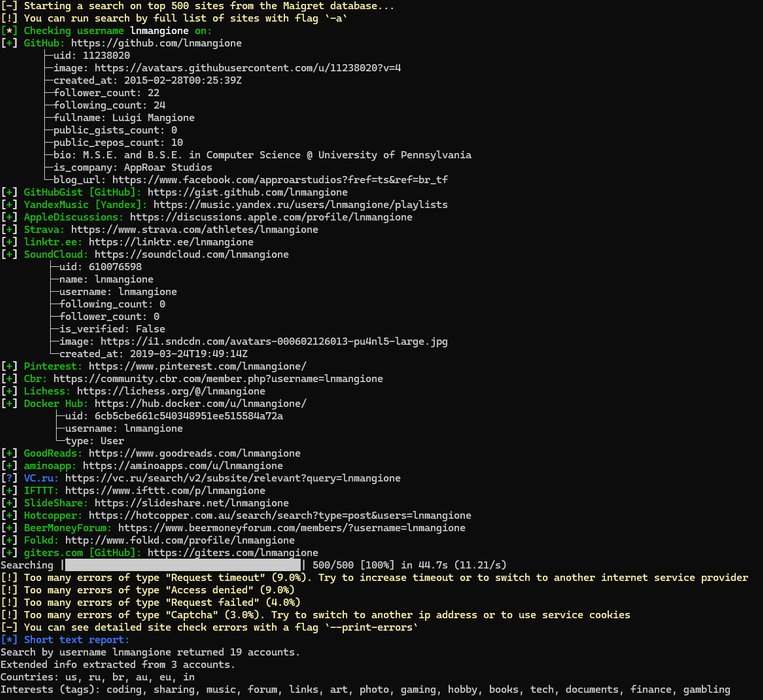
Task: Open the folkd.com profile URL
Action: click(x=180, y=541)
